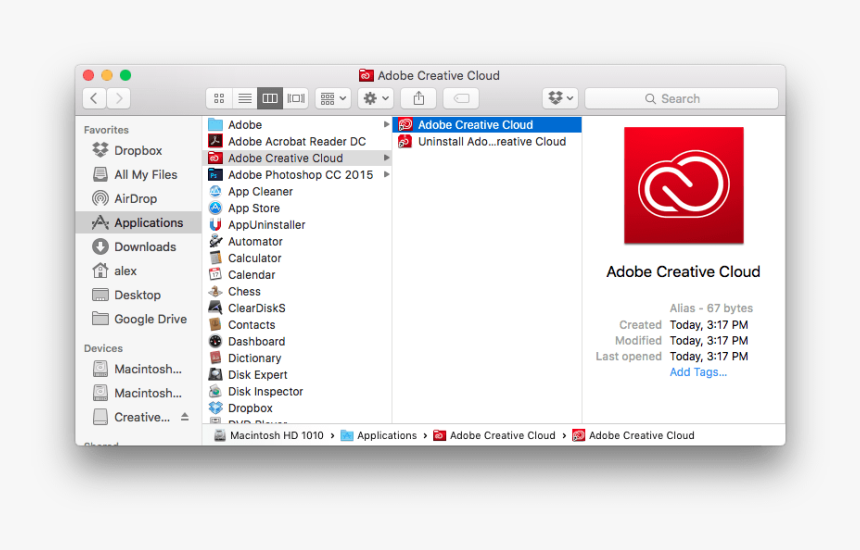Expand the Adobe Photoshop CC 2015 arrow
This screenshot has width=860, height=550.
(x=387, y=175)
